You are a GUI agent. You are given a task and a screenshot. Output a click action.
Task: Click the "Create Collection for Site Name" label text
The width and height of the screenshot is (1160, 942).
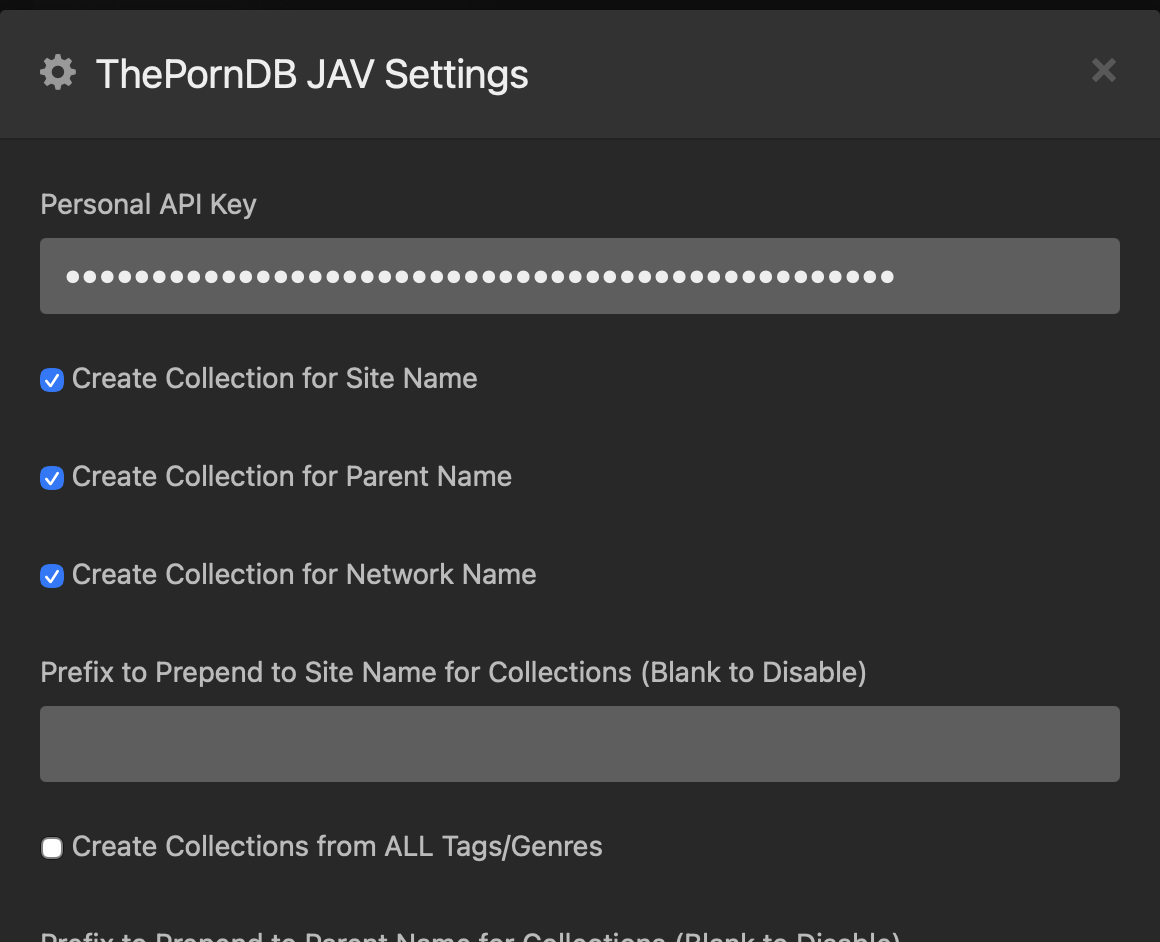(x=274, y=379)
